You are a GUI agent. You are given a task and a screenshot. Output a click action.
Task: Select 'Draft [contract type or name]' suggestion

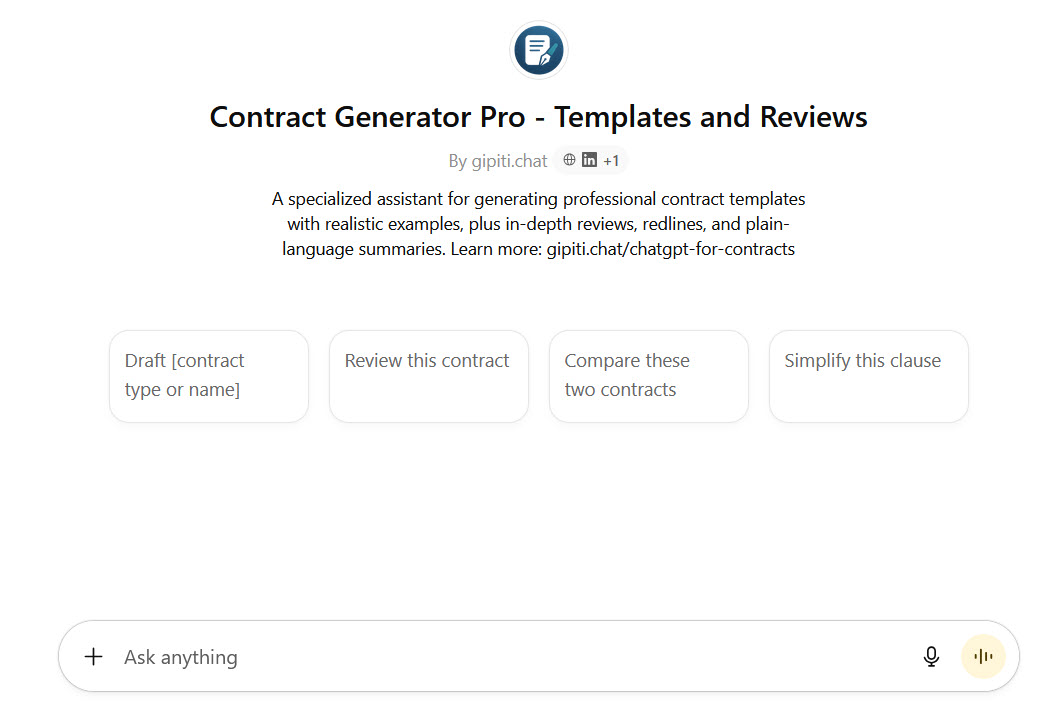(208, 376)
